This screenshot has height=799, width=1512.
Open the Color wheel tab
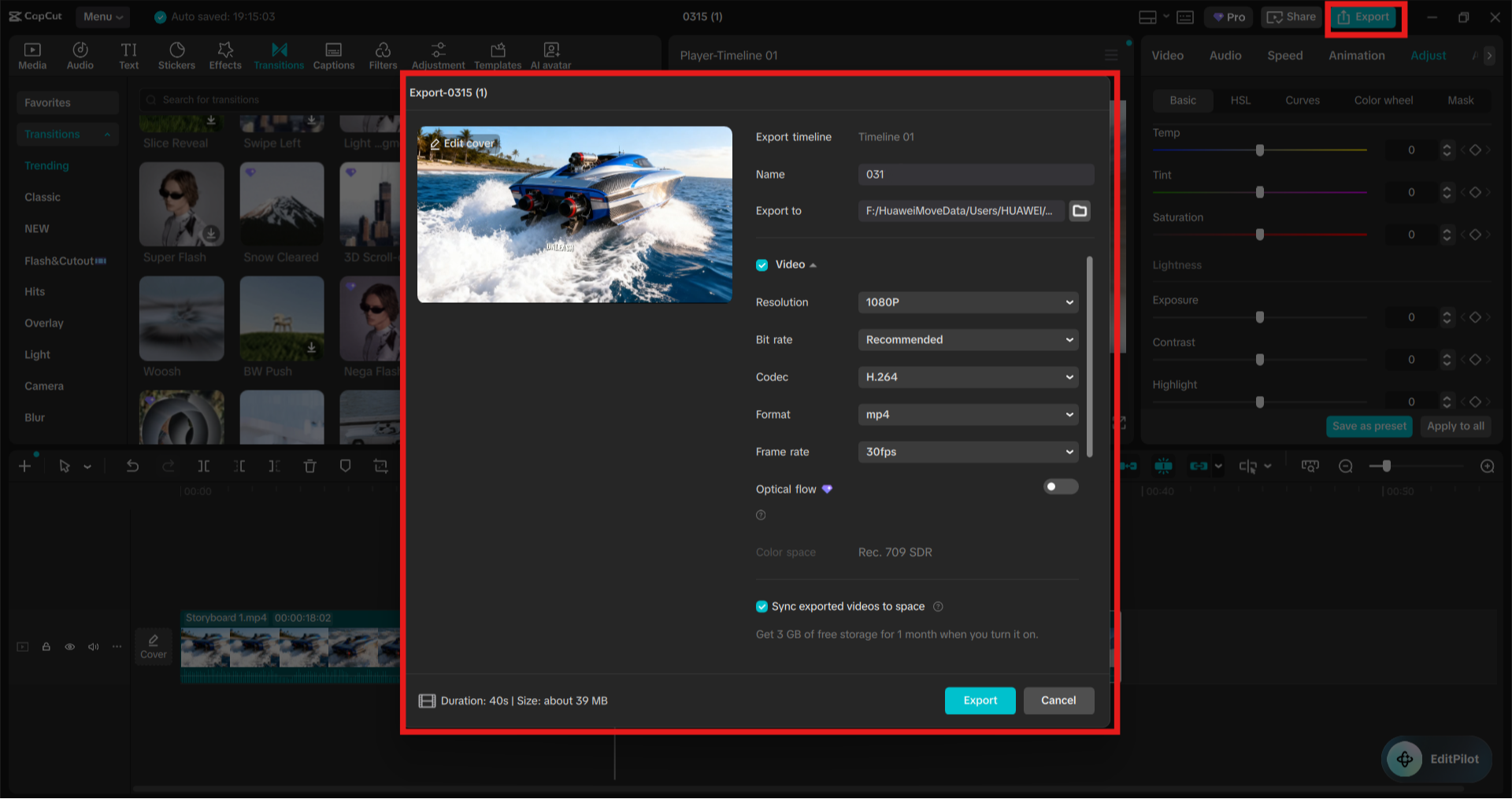coord(1384,101)
